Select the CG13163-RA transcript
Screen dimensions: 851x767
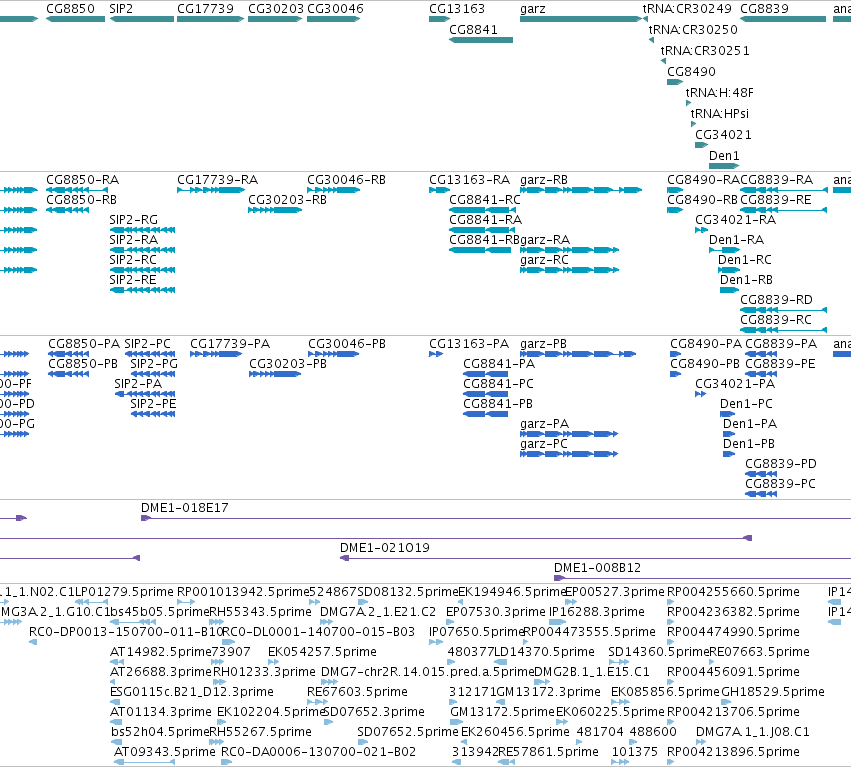click(439, 190)
